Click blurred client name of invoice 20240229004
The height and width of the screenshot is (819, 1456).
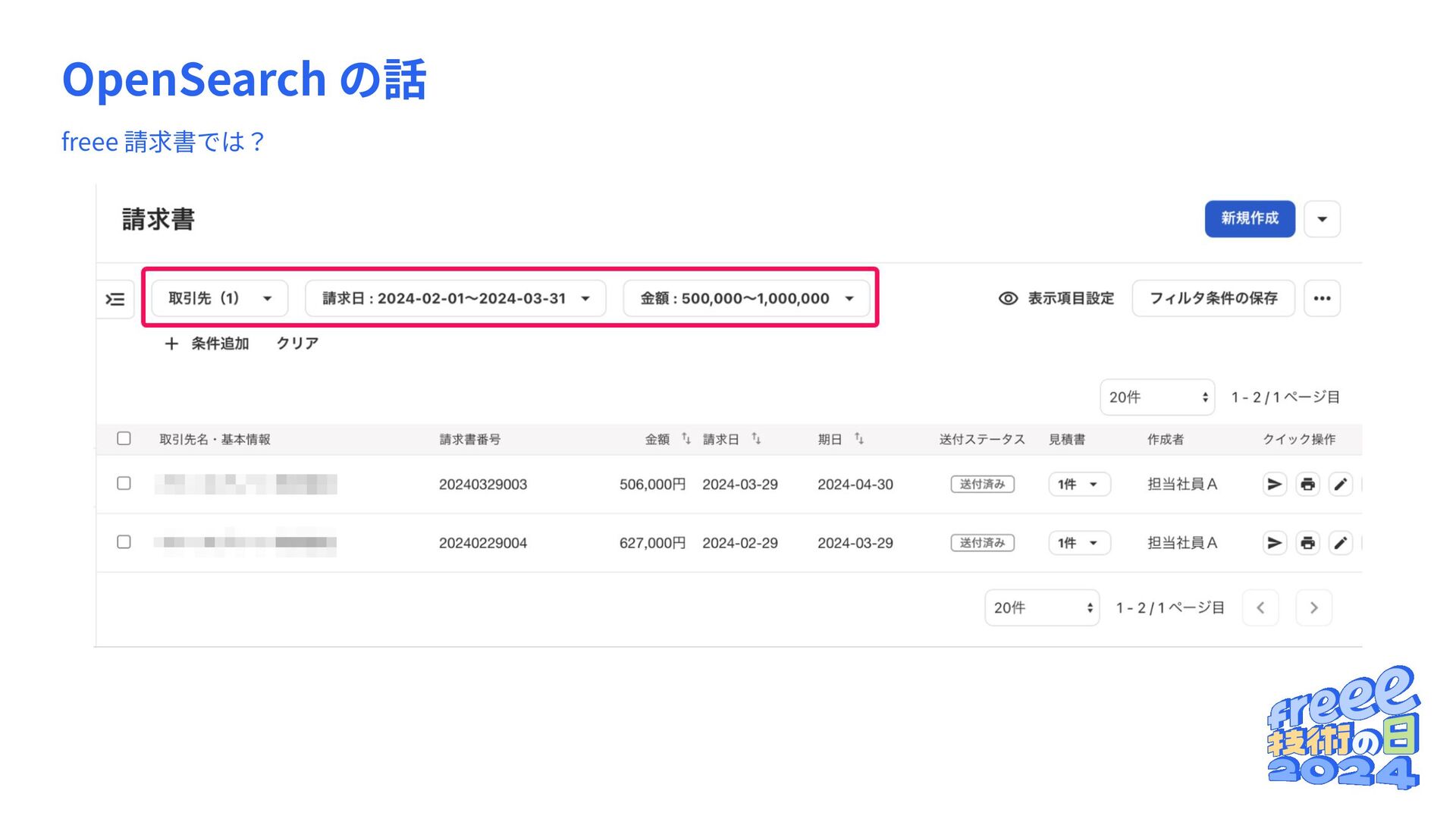pos(246,542)
